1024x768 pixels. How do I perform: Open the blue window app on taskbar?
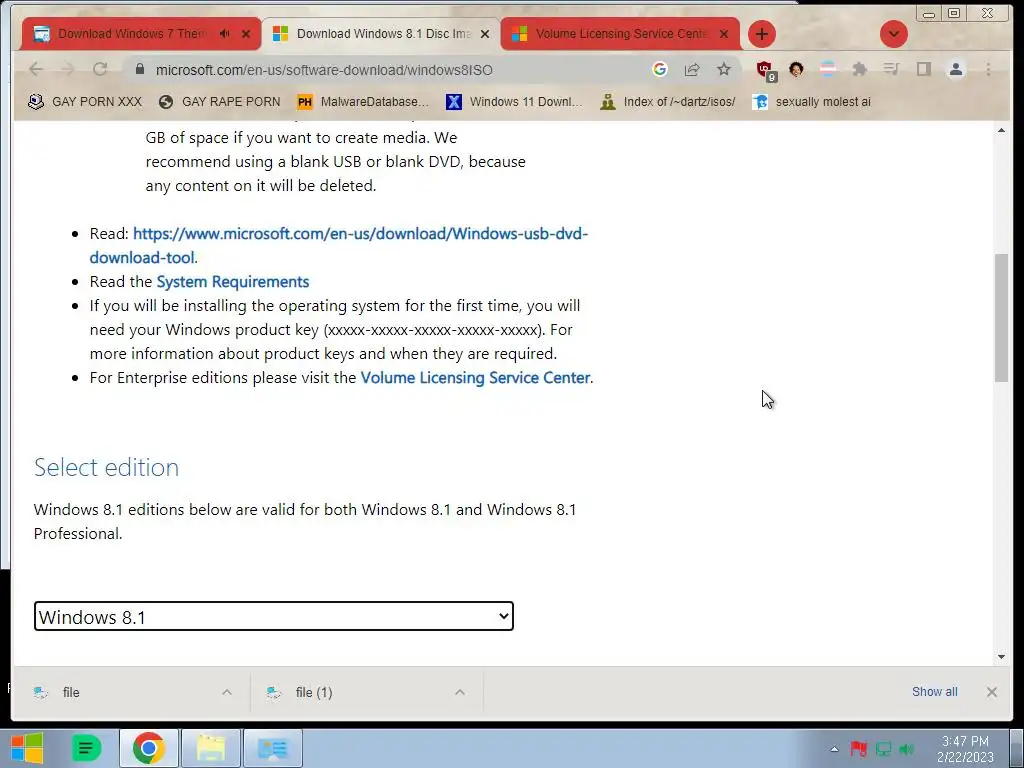273,748
